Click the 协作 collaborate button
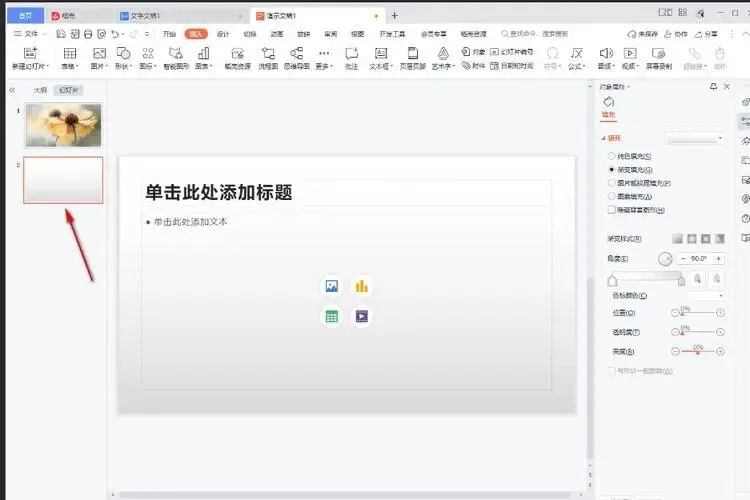Screen dimensions: 750x500 click(675, 34)
